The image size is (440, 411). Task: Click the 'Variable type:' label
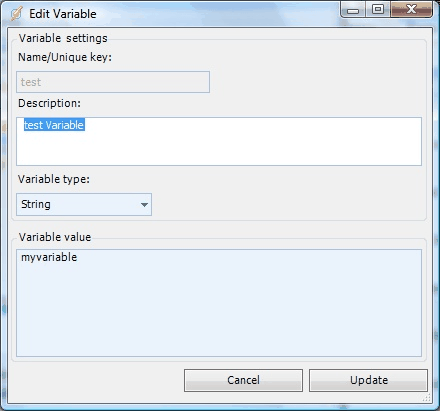(54, 179)
